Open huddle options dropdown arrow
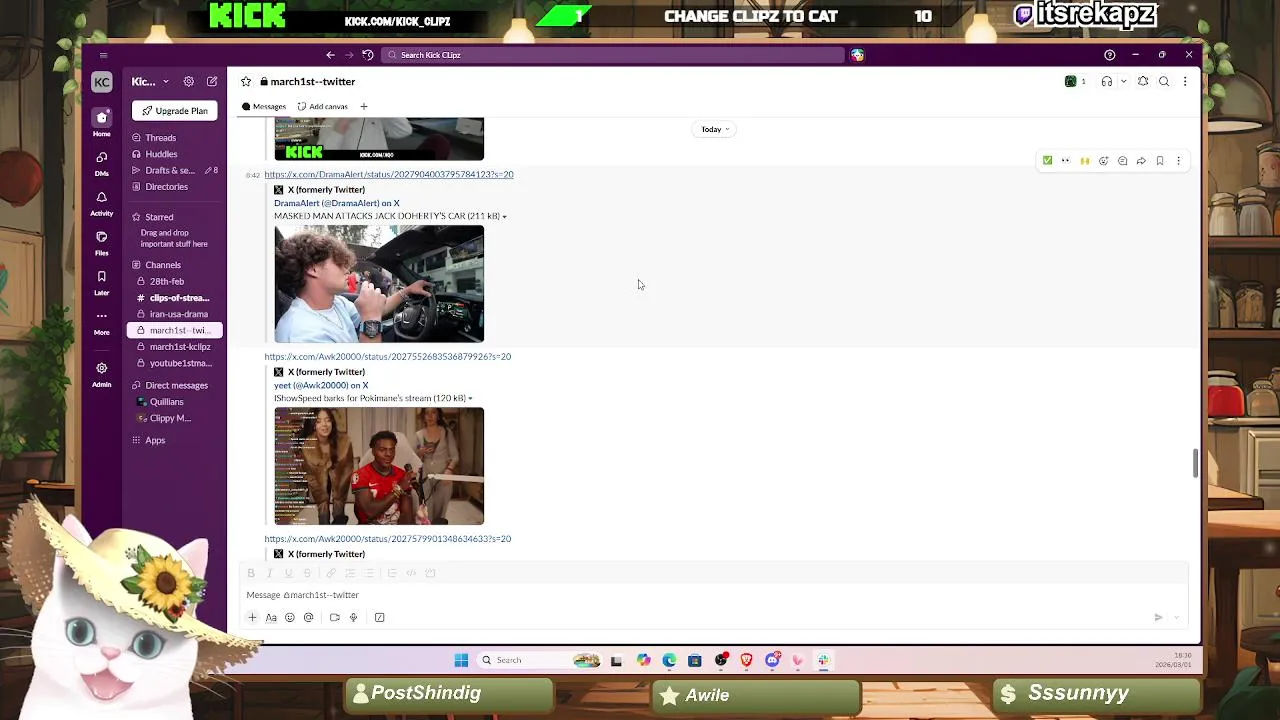This screenshot has height=720, width=1280. pyautogui.click(x=1123, y=82)
